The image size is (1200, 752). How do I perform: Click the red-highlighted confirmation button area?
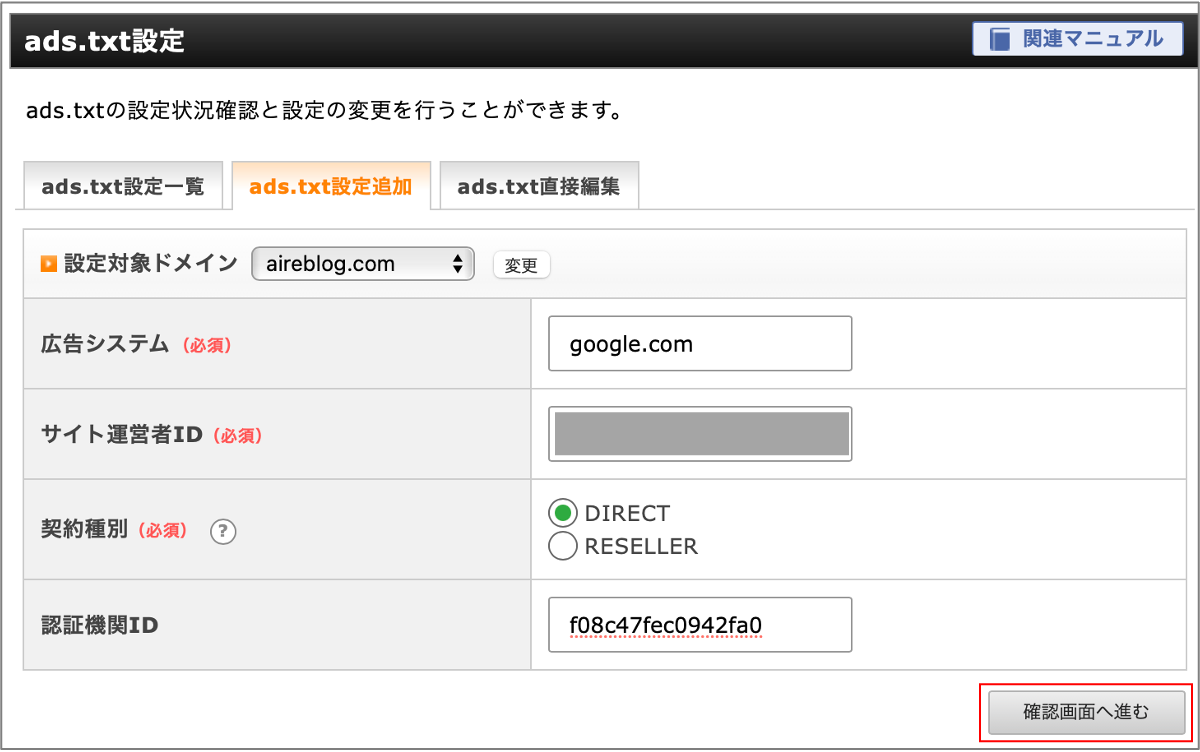[1086, 712]
